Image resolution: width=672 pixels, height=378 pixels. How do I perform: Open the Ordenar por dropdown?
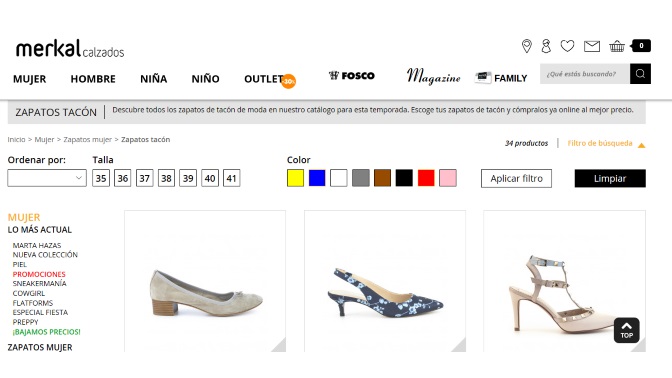pyautogui.click(x=47, y=178)
